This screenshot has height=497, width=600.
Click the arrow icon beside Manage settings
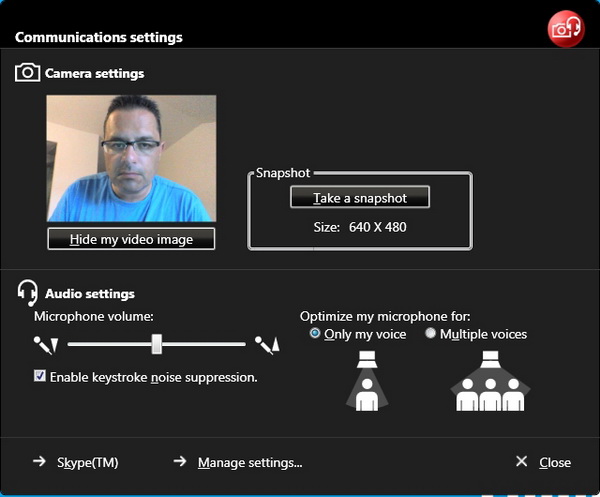tap(180, 462)
